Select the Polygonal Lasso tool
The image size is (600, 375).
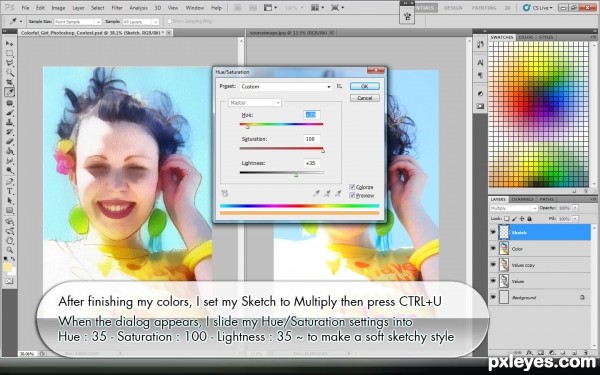9,63
